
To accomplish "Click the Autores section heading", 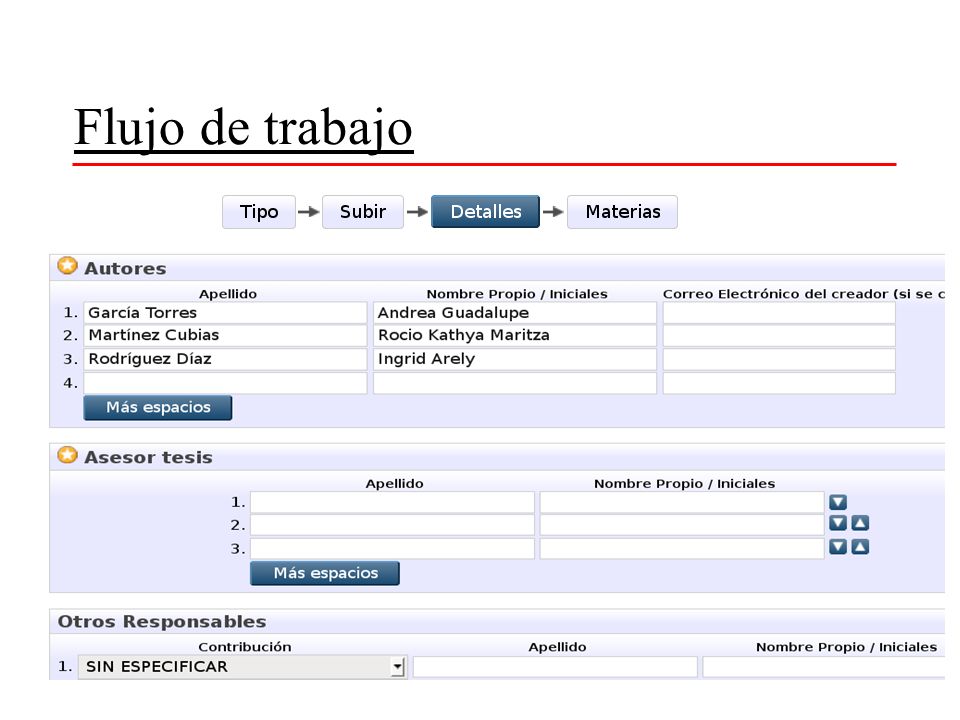I will [125, 268].
